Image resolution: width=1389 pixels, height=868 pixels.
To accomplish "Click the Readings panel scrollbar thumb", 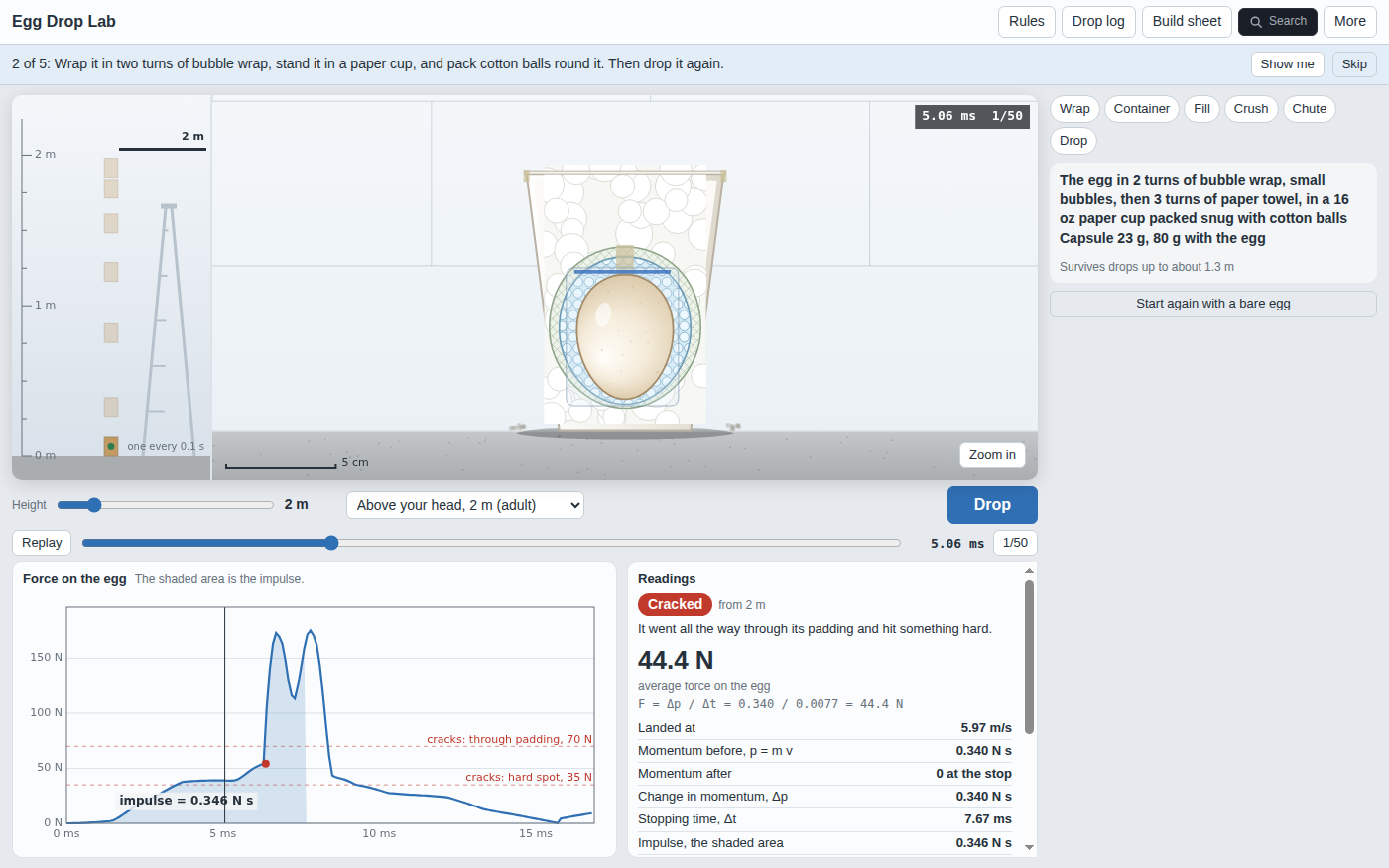I will [1029, 657].
